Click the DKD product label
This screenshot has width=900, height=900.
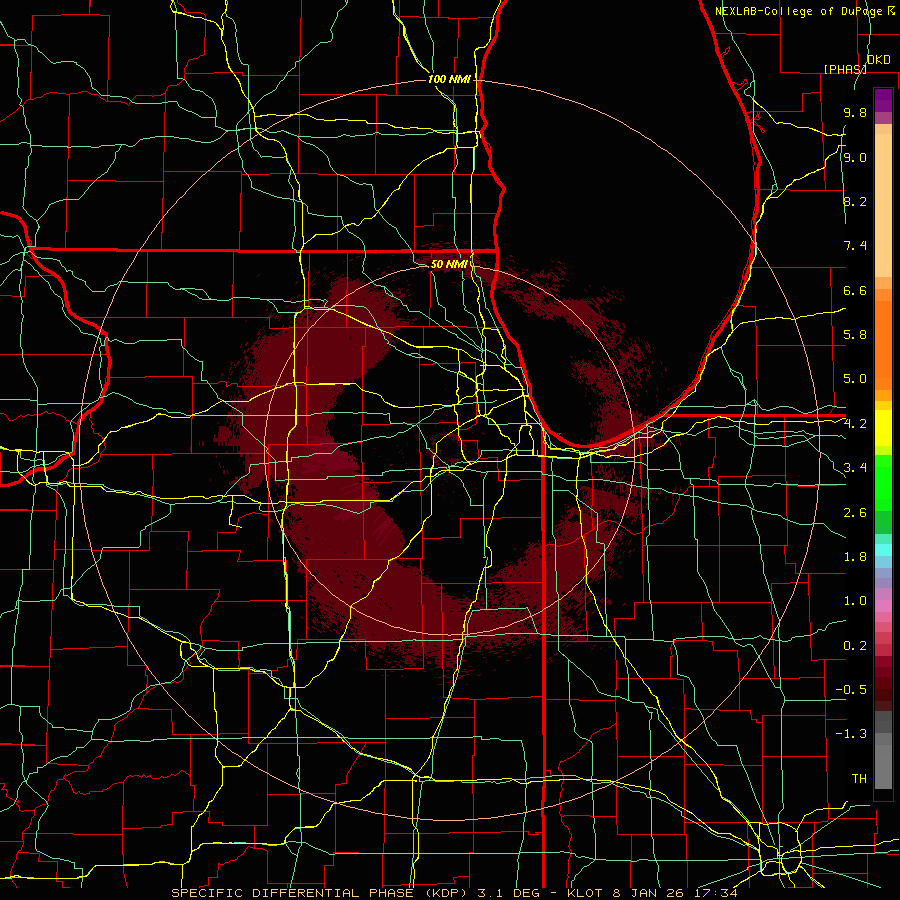tap(879, 60)
